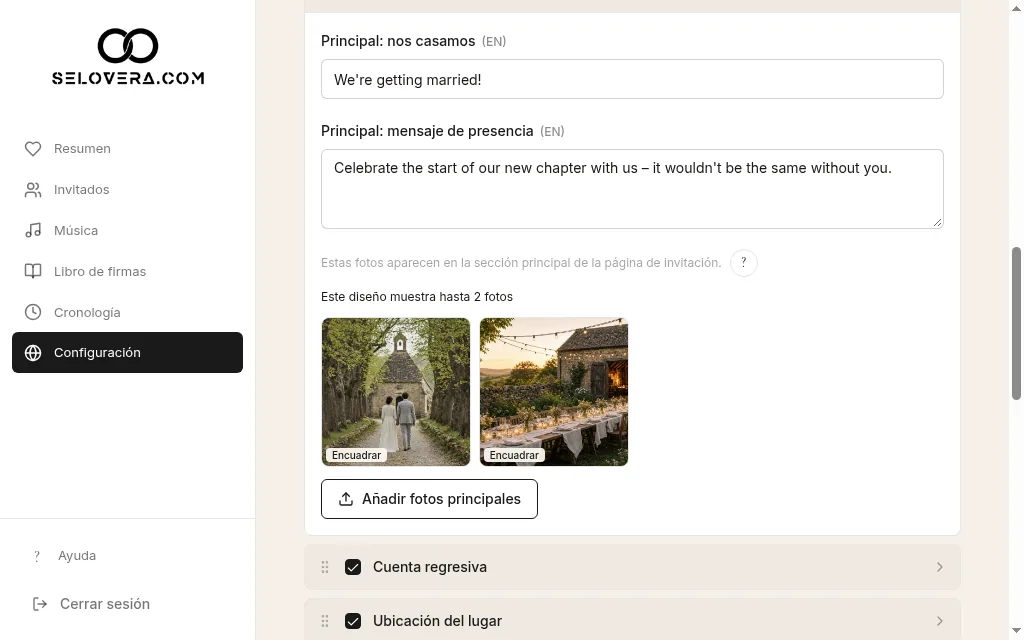Click the Principal: nos casamos text field
Viewport: 1024px width, 640px height.
pos(632,79)
